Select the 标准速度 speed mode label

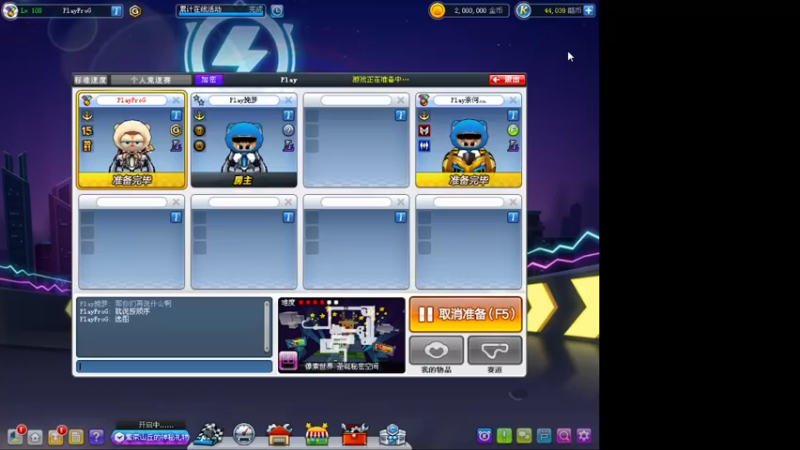tap(91, 80)
